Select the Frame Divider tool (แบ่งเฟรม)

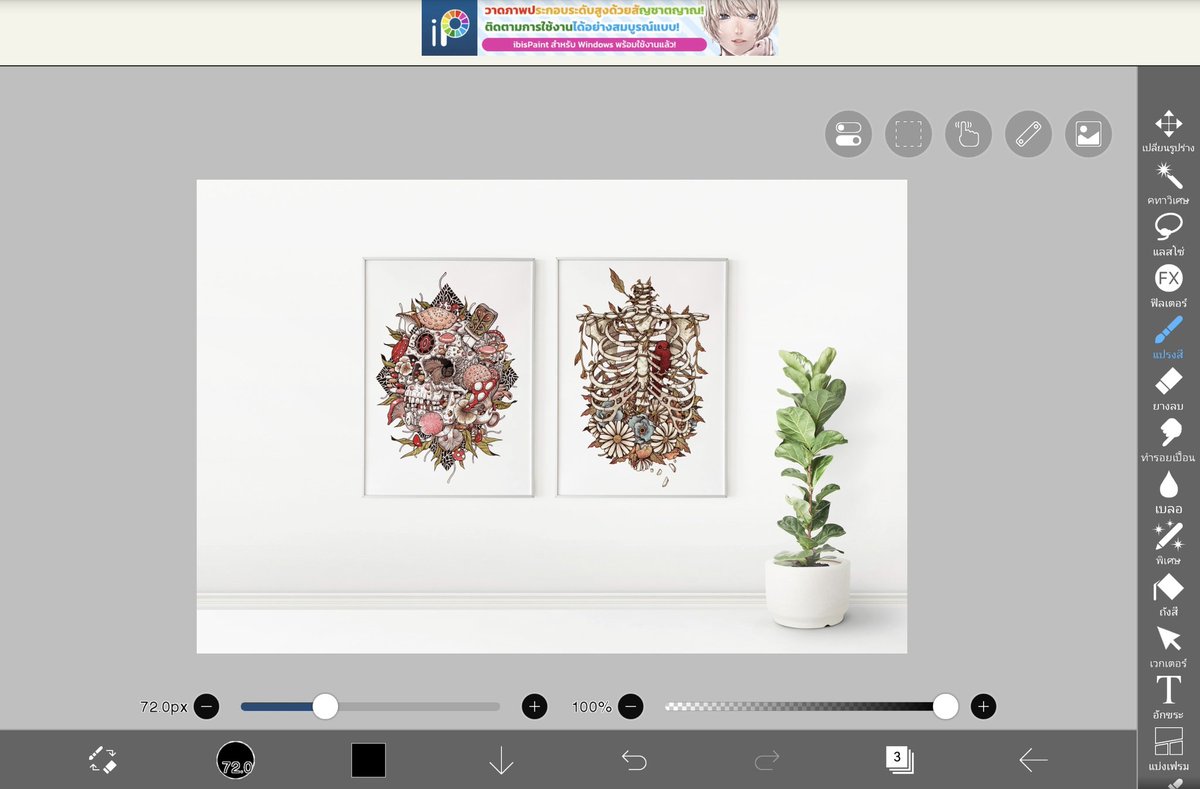1168,750
